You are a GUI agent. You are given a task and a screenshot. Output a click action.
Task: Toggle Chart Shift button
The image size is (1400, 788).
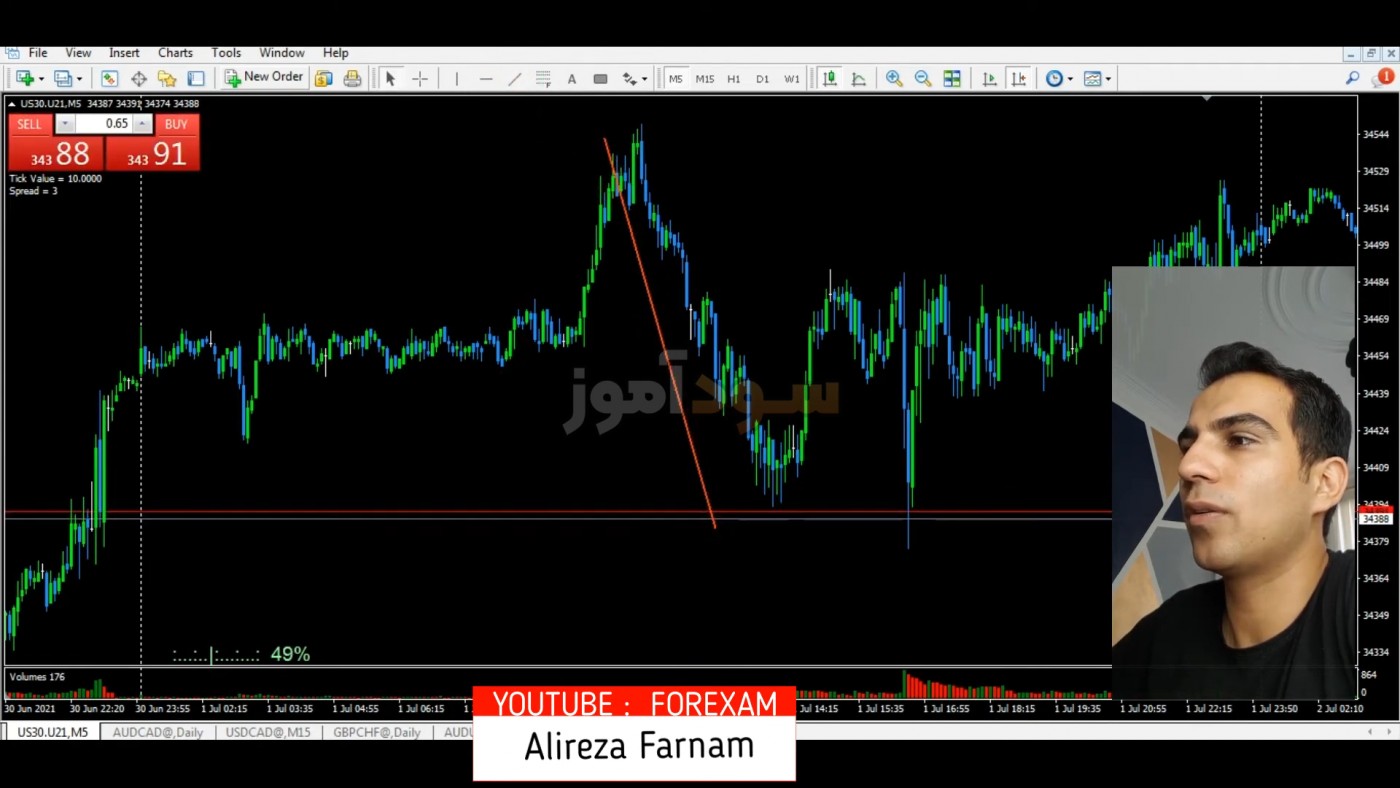coord(1018,78)
